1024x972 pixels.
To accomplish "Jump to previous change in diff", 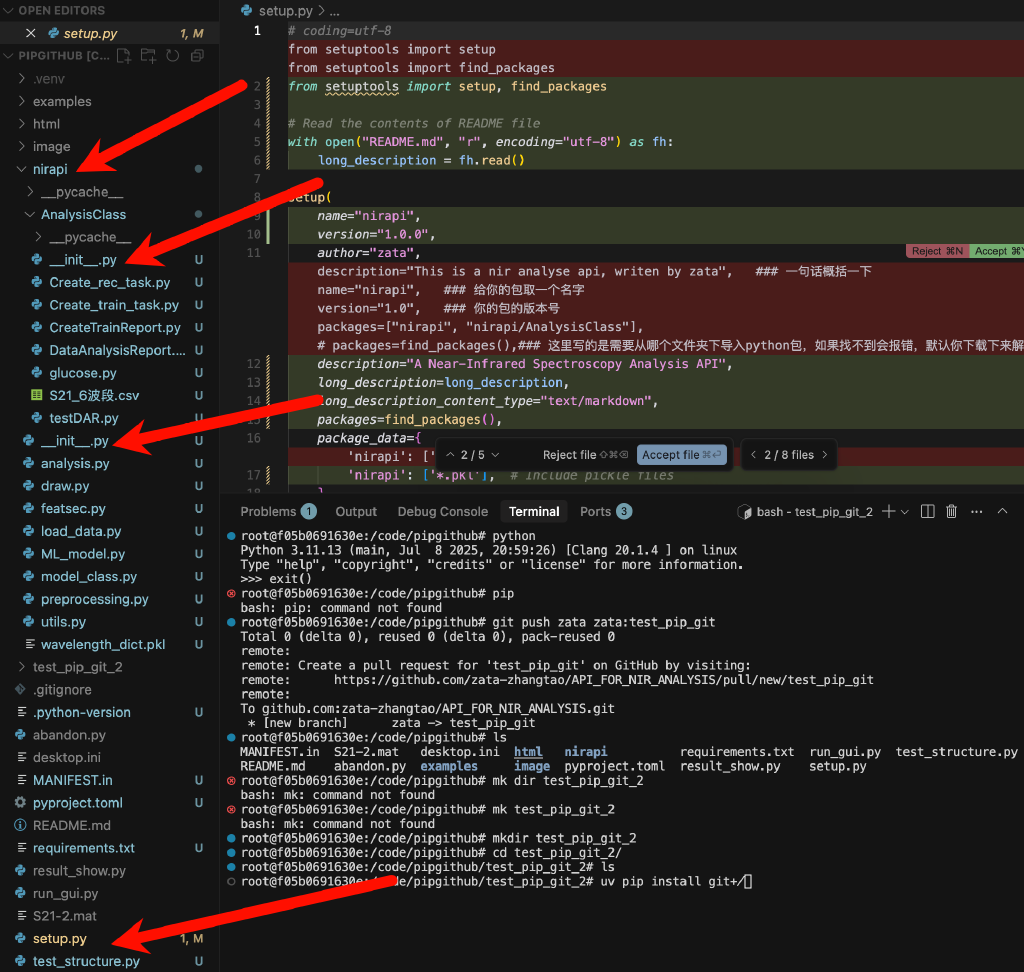I will (450, 455).
